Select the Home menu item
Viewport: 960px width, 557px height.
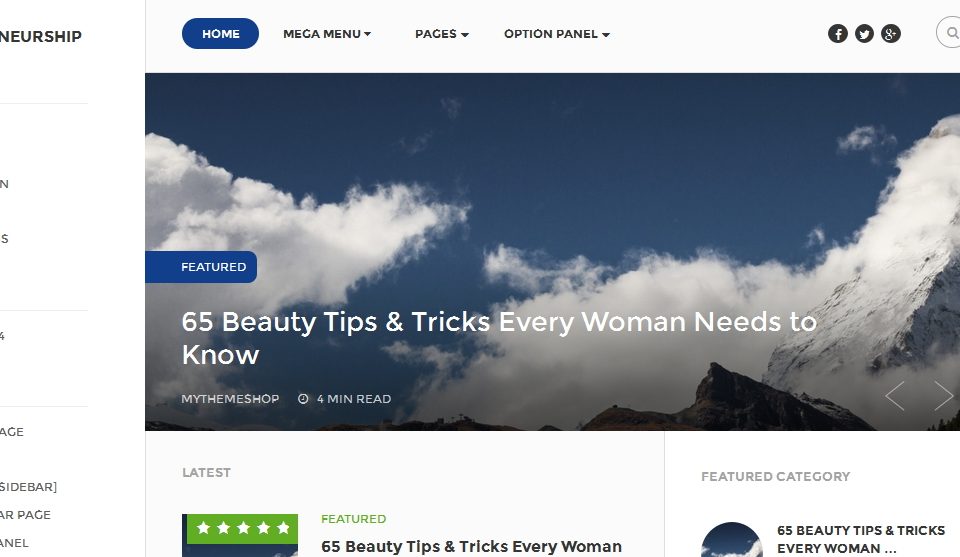[220, 34]
